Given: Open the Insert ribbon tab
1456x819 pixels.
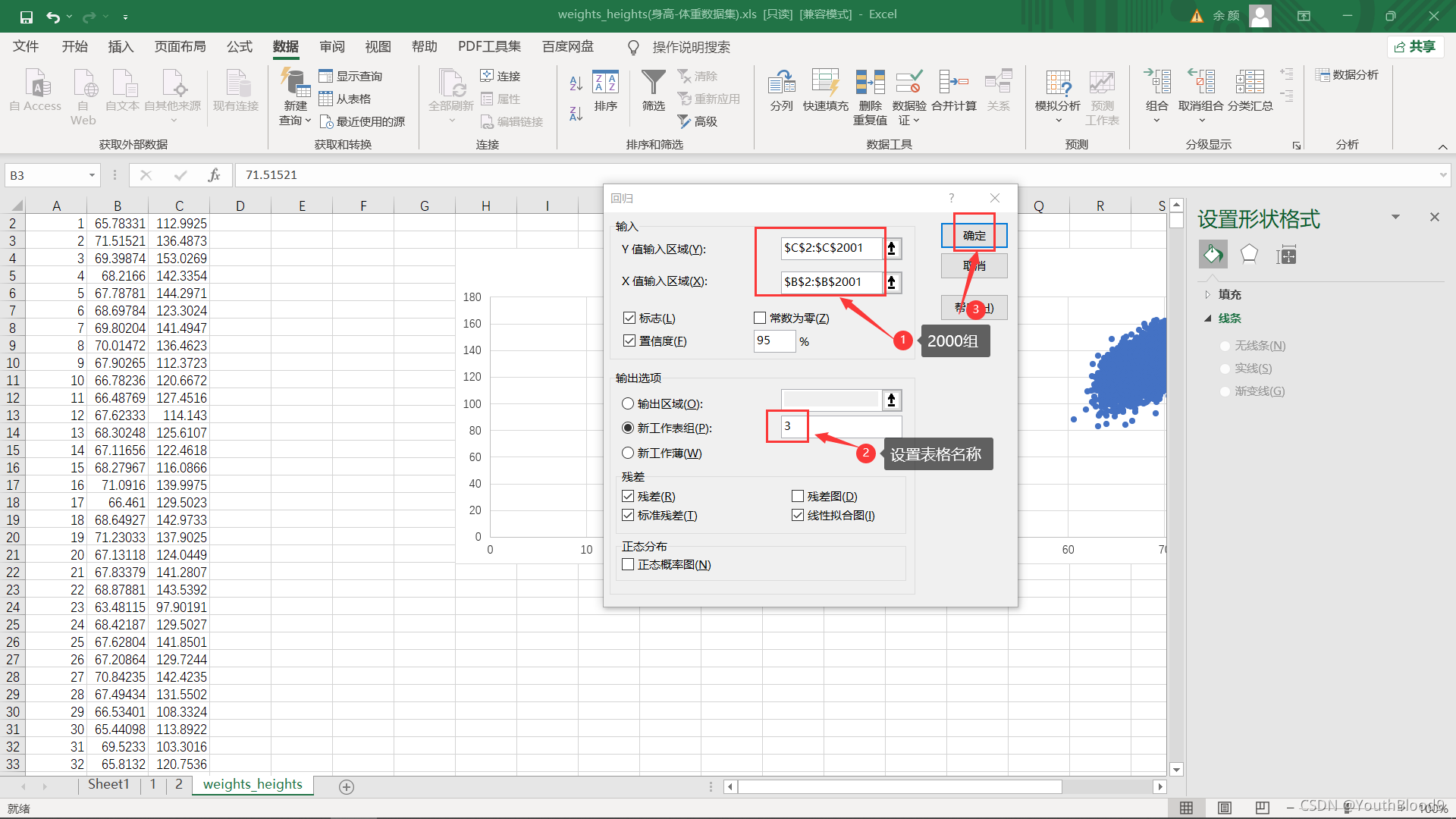Looking at the screenshot, I should [x=121, y=47].
